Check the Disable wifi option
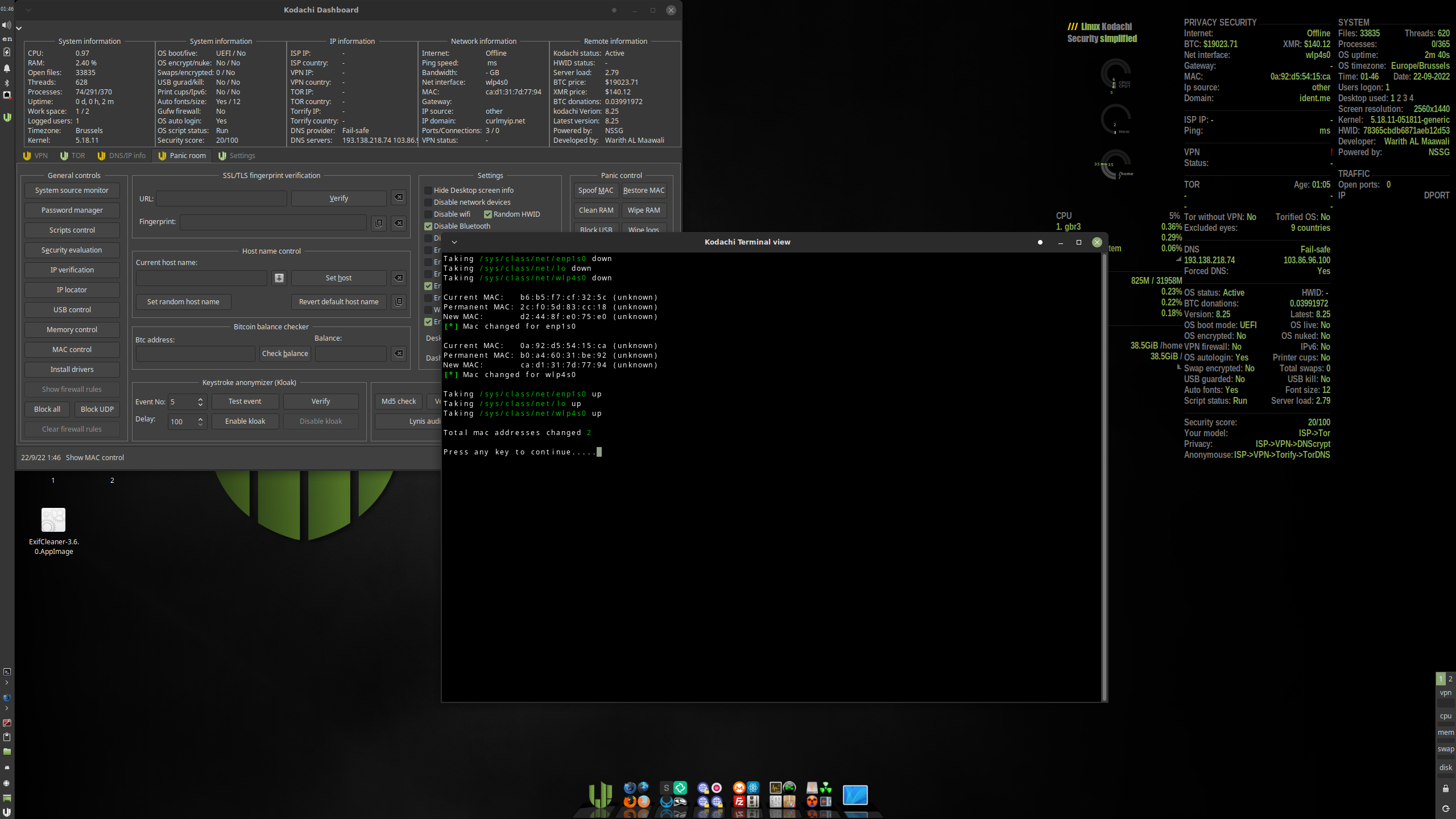 coord(428,214)
